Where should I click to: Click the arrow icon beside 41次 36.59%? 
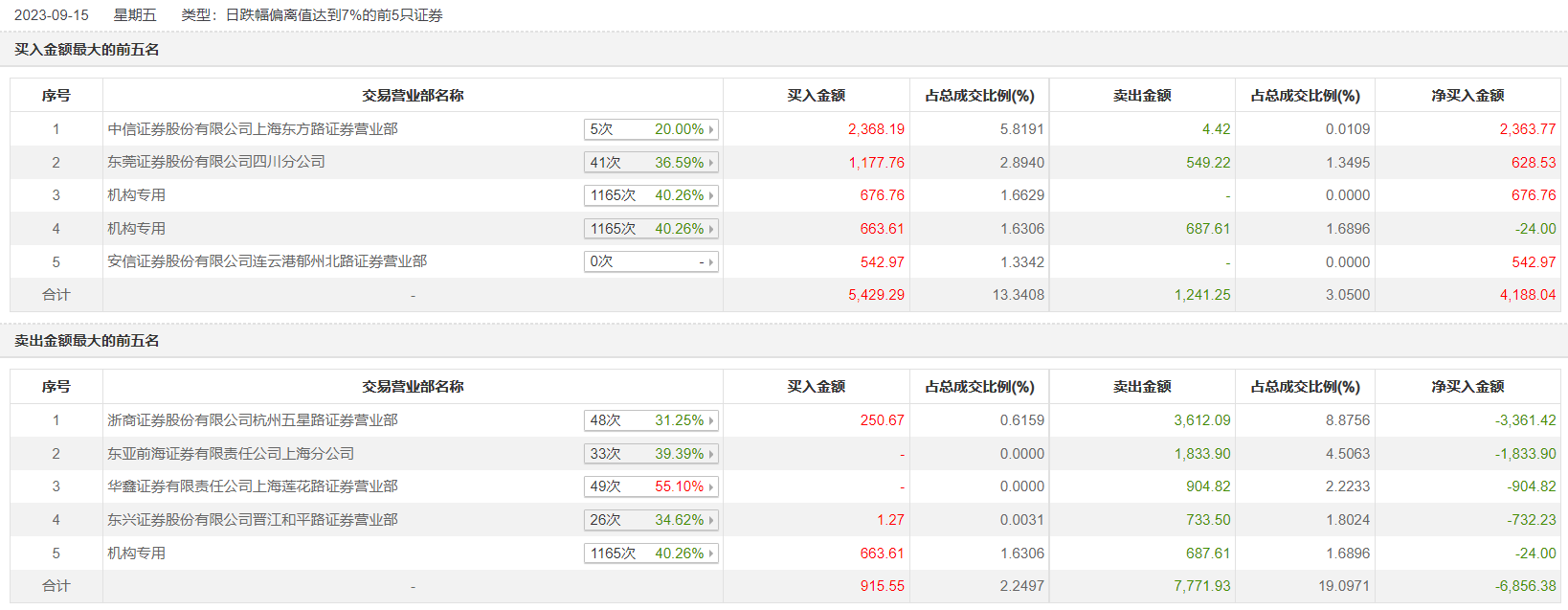(x=711, y=163)
